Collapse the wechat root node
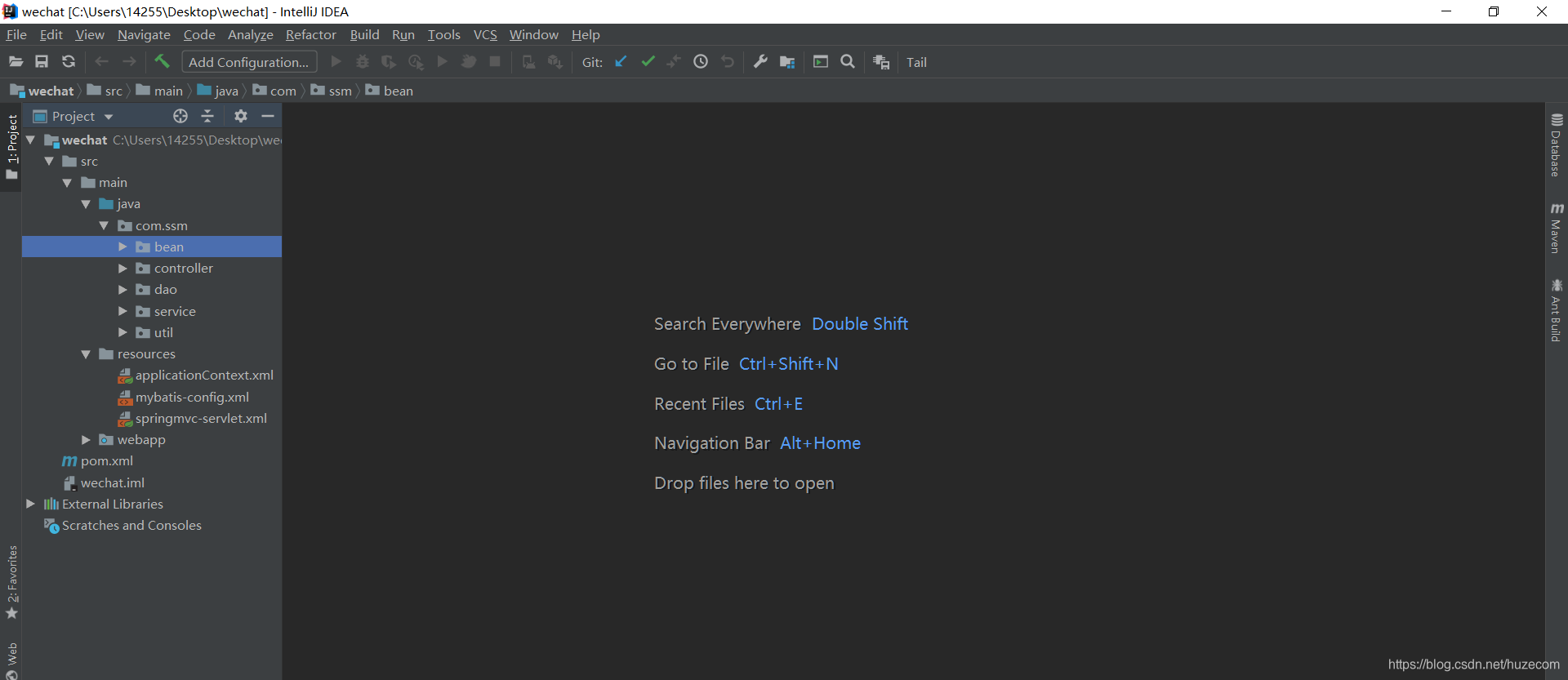 [x=30, y=140]
